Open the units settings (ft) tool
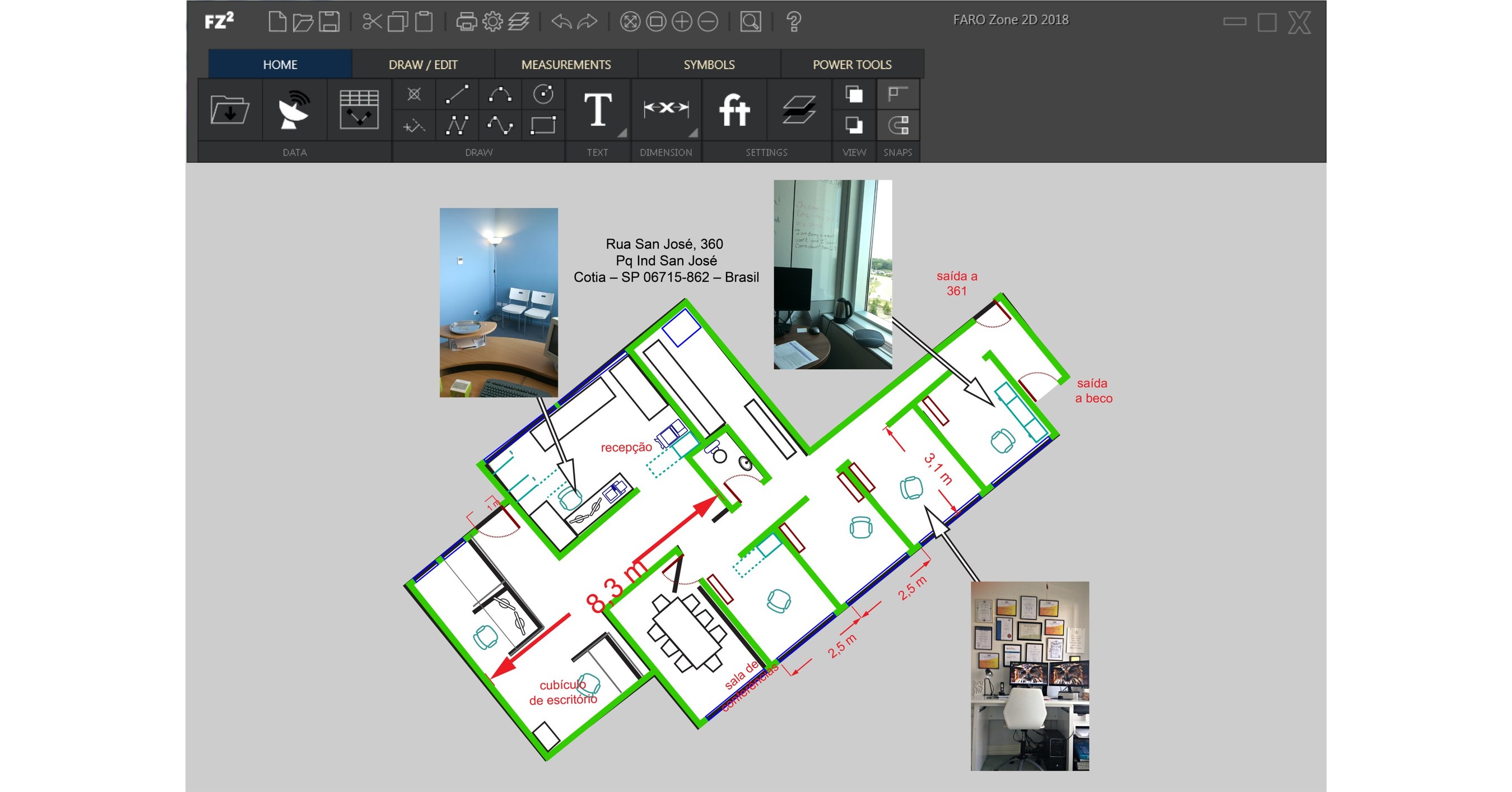The height and width of the screenshot is (792, 1512). pos(734,109)
